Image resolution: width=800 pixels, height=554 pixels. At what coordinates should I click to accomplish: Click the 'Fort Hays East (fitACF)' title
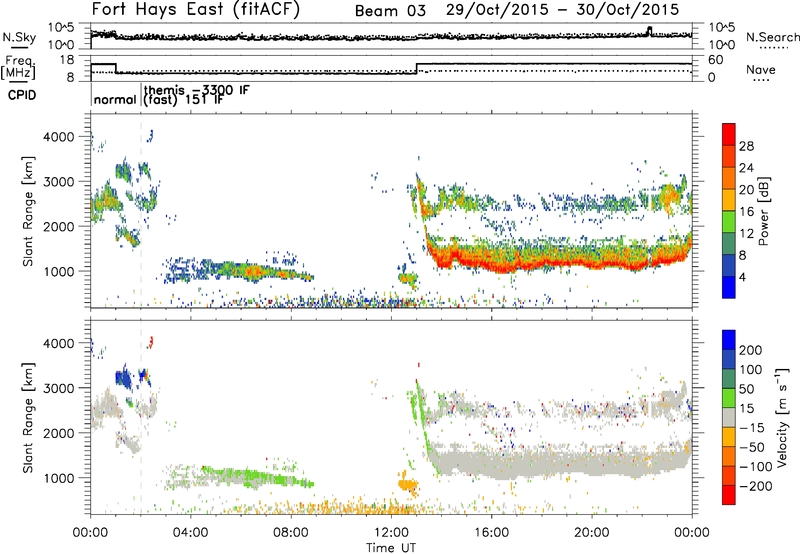pos(196,9)
